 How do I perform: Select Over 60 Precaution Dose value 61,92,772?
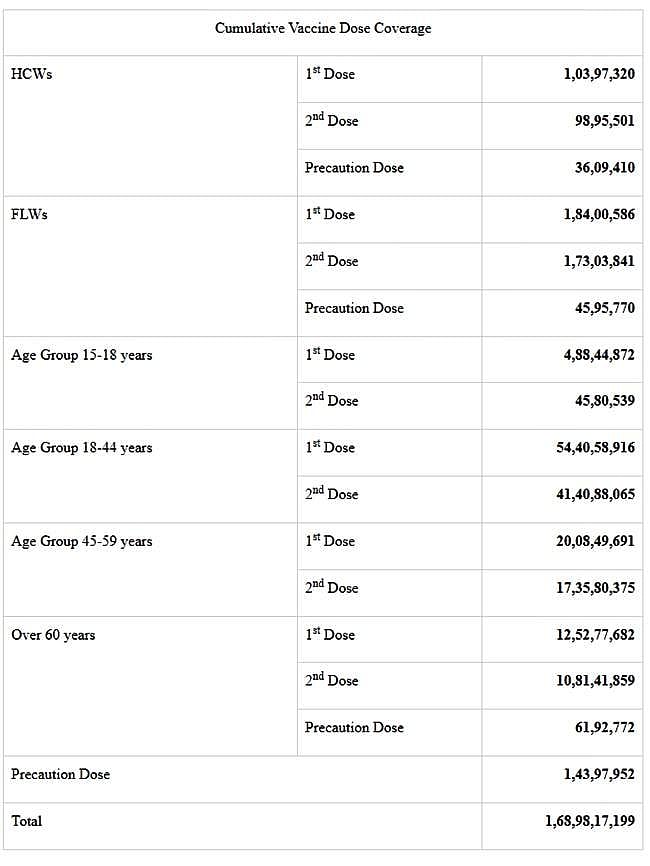click(x=604, y=728)
